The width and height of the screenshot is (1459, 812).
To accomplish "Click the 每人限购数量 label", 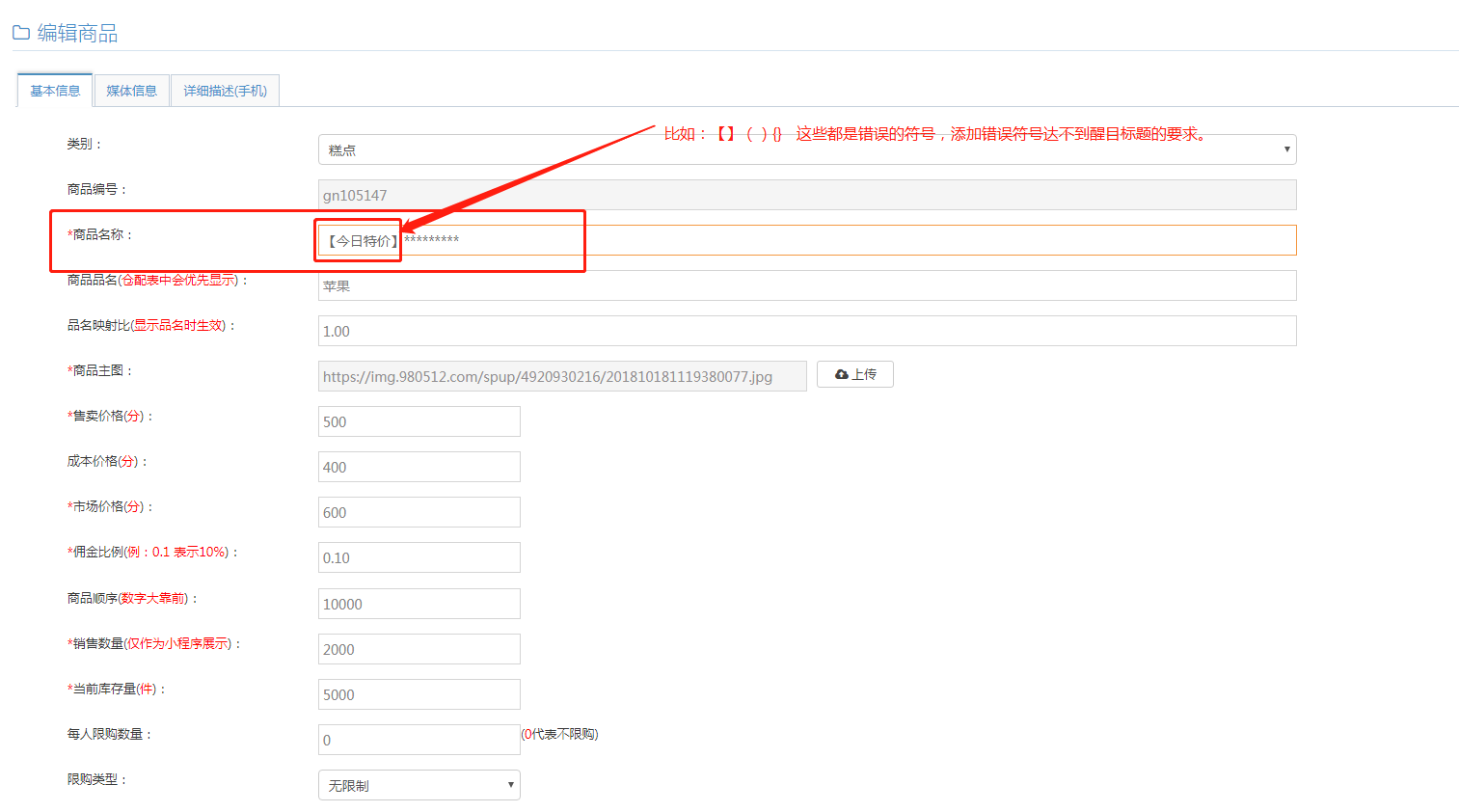I will pyautogui.click(x=109, y=734).
